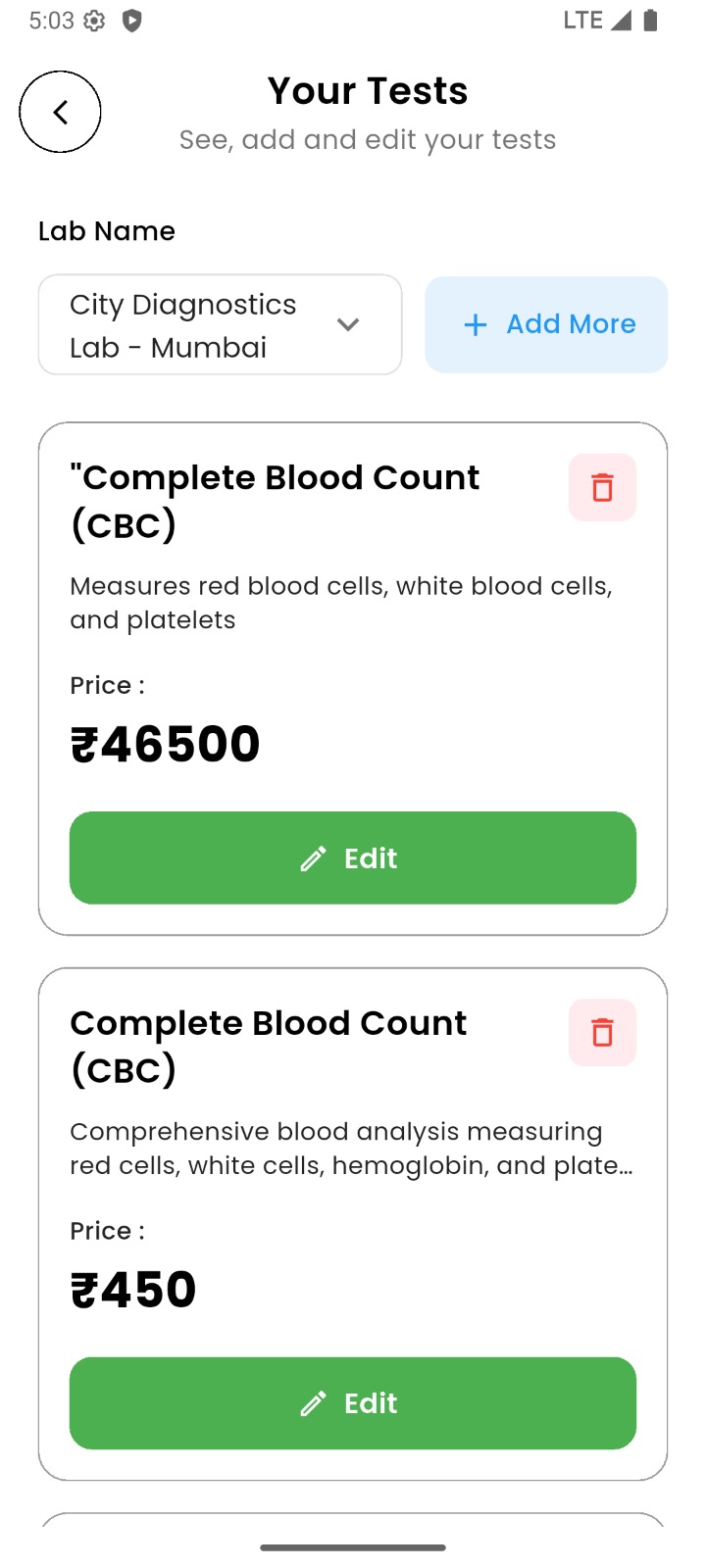Tap pencil icon on ₹450 test card
The image size is (706, 1568).
click(313, 1404)
